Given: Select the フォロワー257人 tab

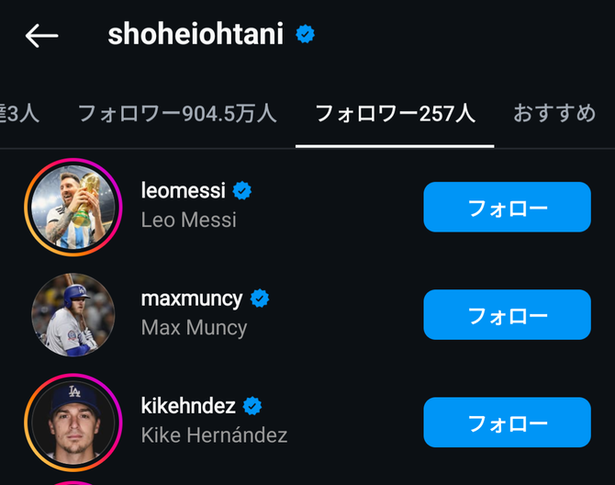Looking at the screenshot, I should (395, 114).
